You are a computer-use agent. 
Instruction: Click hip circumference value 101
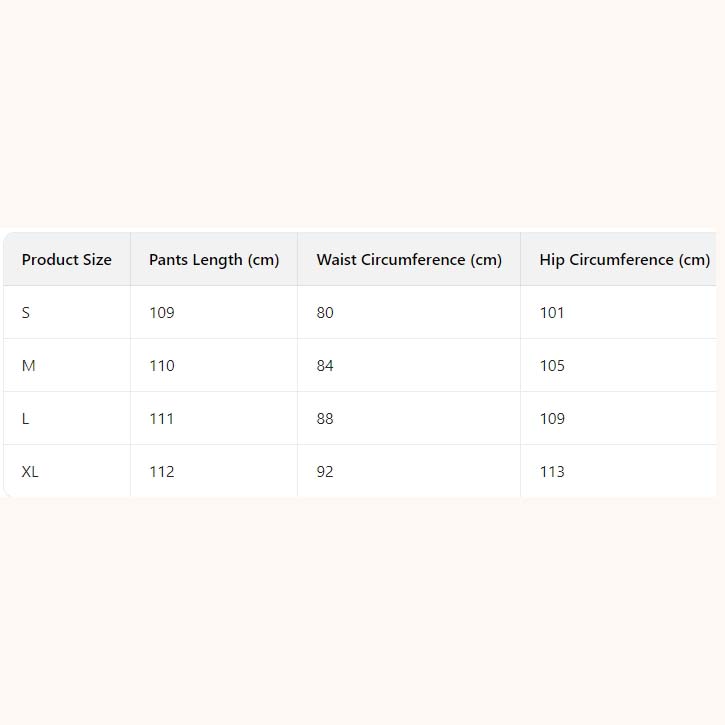click(552, 313)
